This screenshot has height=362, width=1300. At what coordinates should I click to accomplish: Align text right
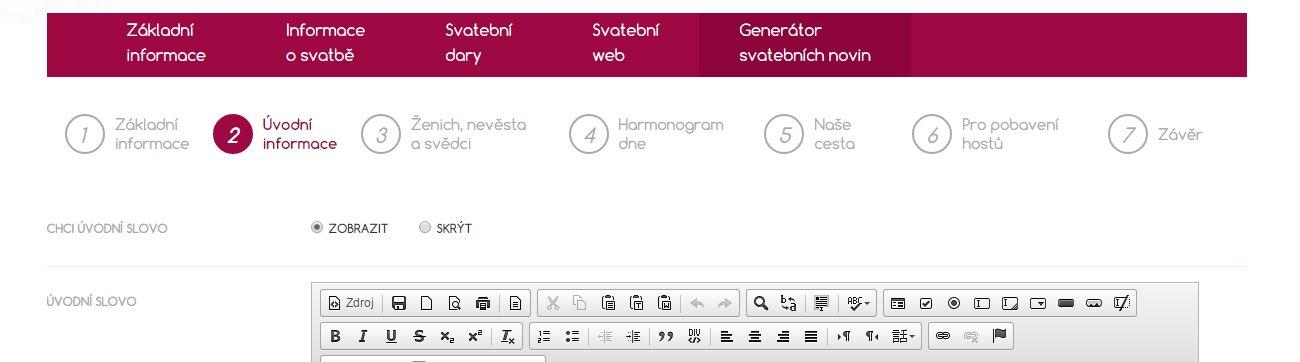(x=783, y=336)
